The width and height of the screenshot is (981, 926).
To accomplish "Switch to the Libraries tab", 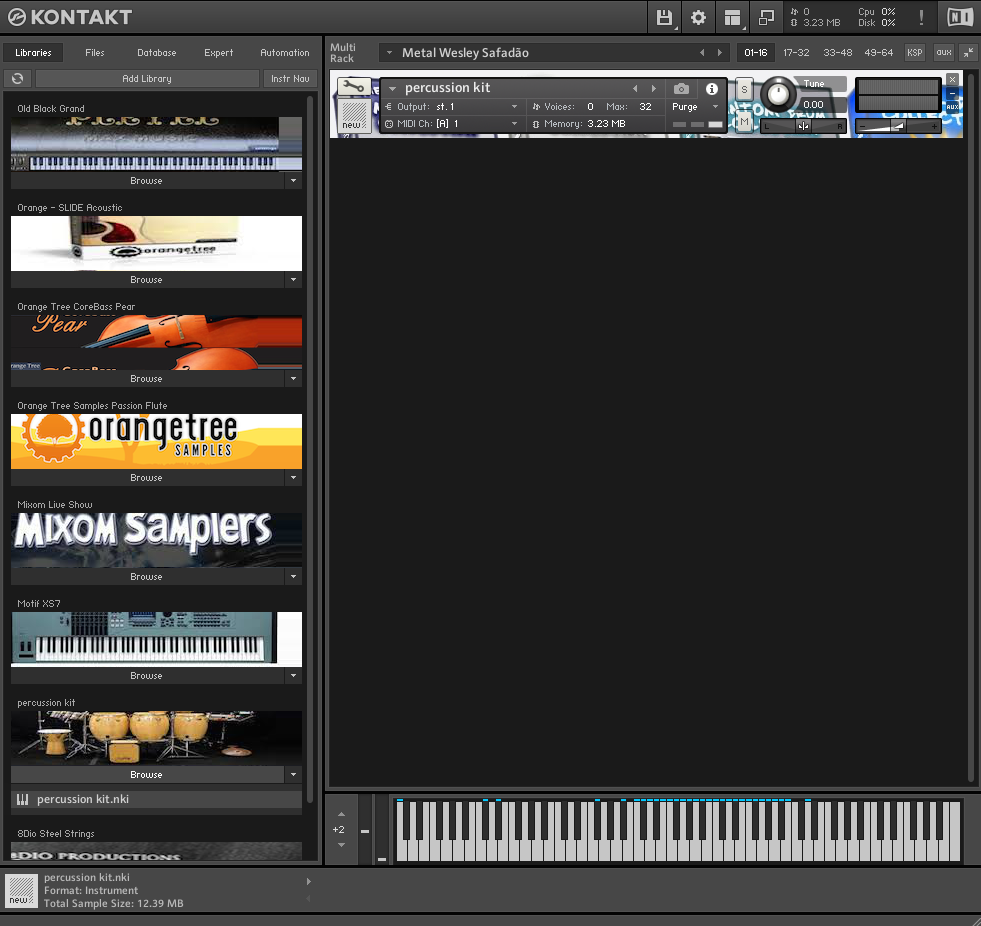I will [x=33, y=53].
